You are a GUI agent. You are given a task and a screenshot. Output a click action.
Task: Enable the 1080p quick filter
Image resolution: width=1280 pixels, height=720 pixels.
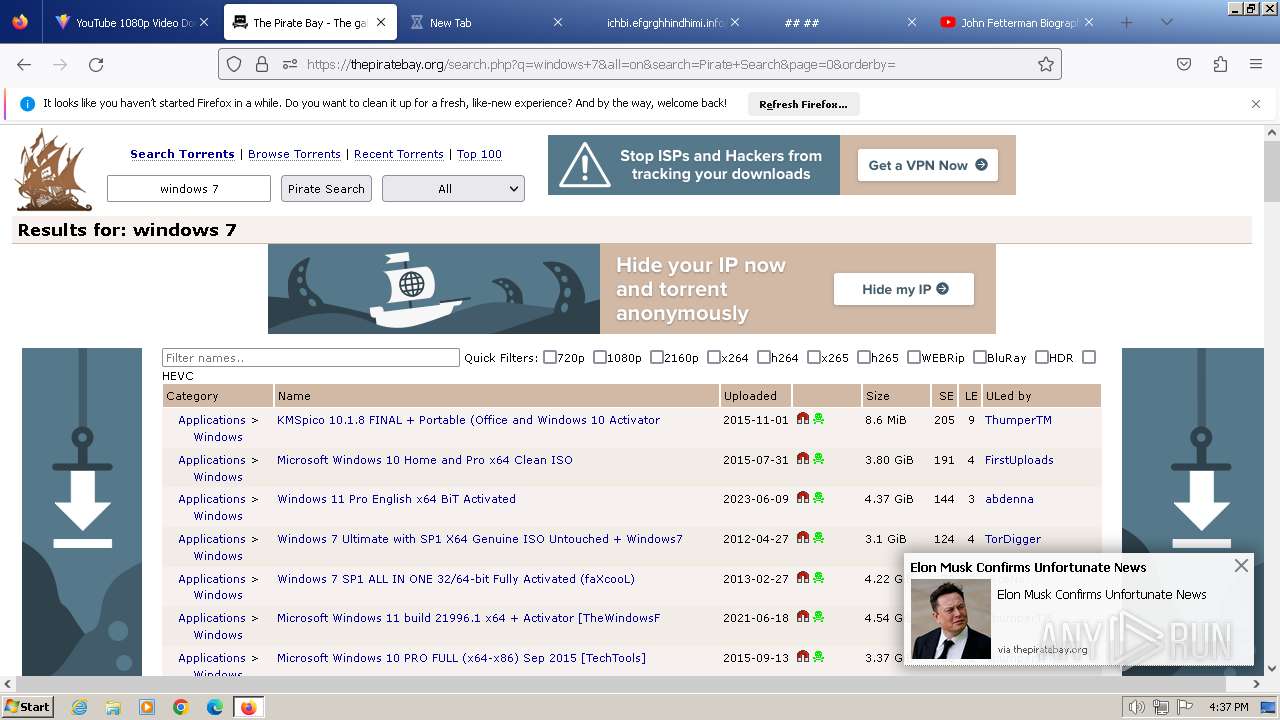tap(600, 357)
